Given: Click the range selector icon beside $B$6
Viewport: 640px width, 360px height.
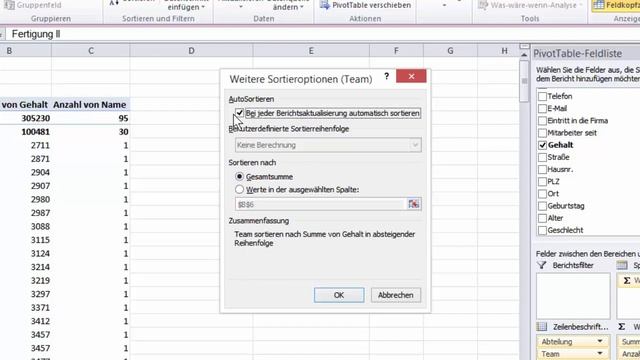Looking at the screenshot, I should click(413, 204).
